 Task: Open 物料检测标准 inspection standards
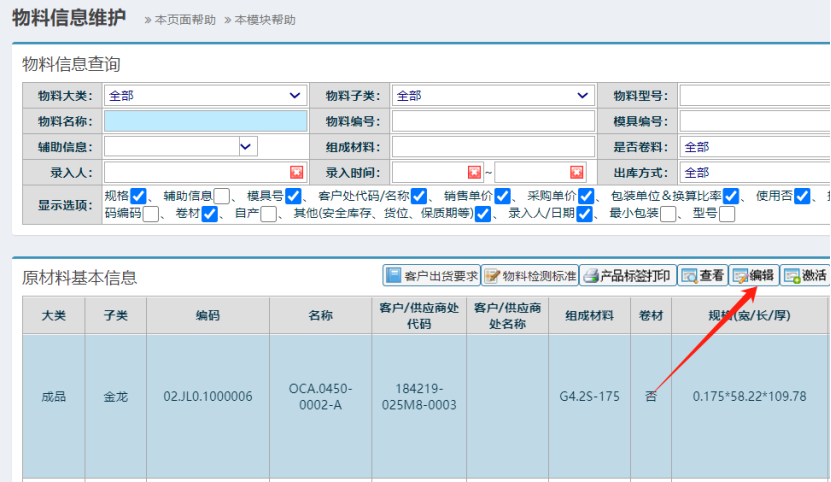(530, 276)
